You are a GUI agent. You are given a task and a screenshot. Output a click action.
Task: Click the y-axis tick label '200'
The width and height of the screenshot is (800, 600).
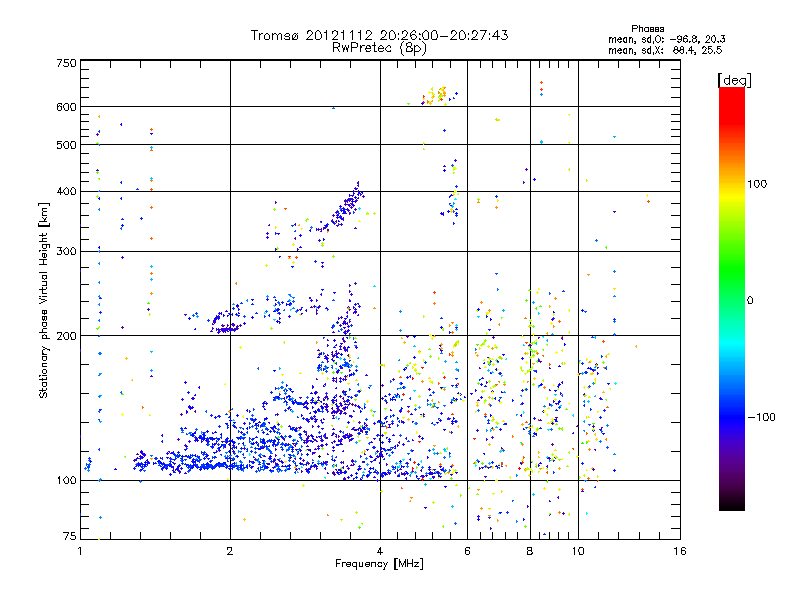(x=66, y=336)
